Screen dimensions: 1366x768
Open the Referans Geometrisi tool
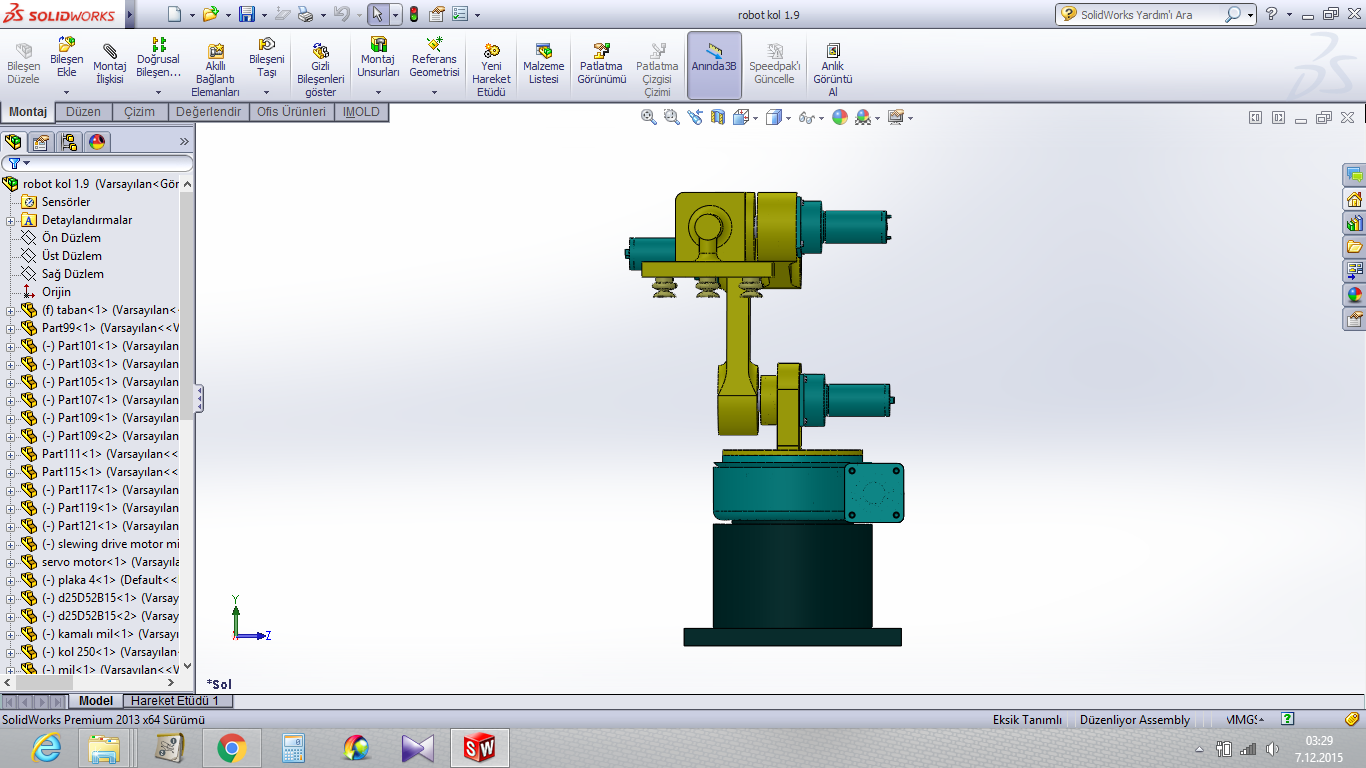435,57
